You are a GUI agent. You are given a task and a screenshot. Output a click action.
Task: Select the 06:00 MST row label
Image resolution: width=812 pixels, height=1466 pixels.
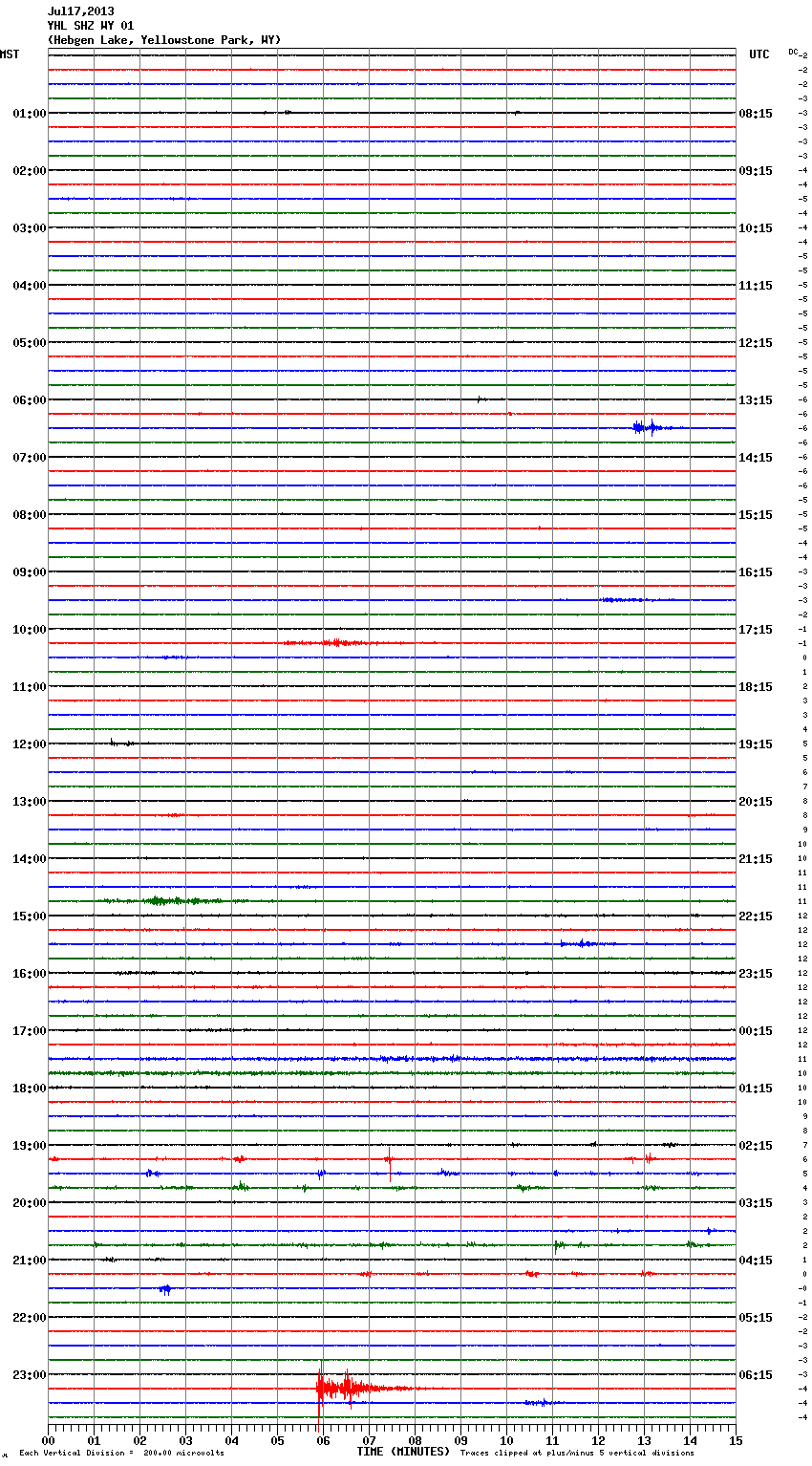(x=30, y=400)
